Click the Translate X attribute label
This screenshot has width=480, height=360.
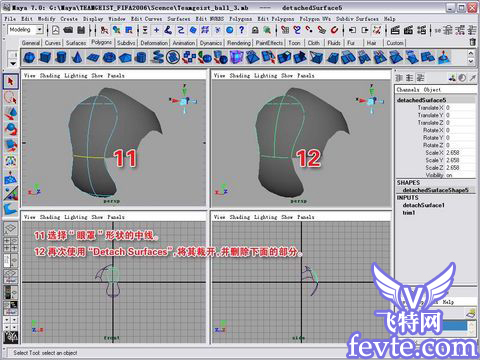[x=430, y=108]
